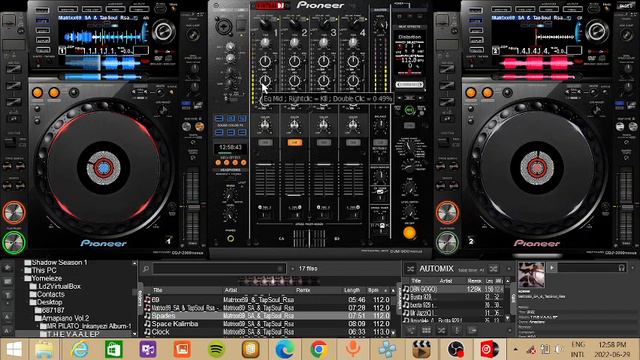The width and height of the screenshot is (640, 360).
Task: Toggle the headphone CUE button on channel 1
Action: click(265, 142)
